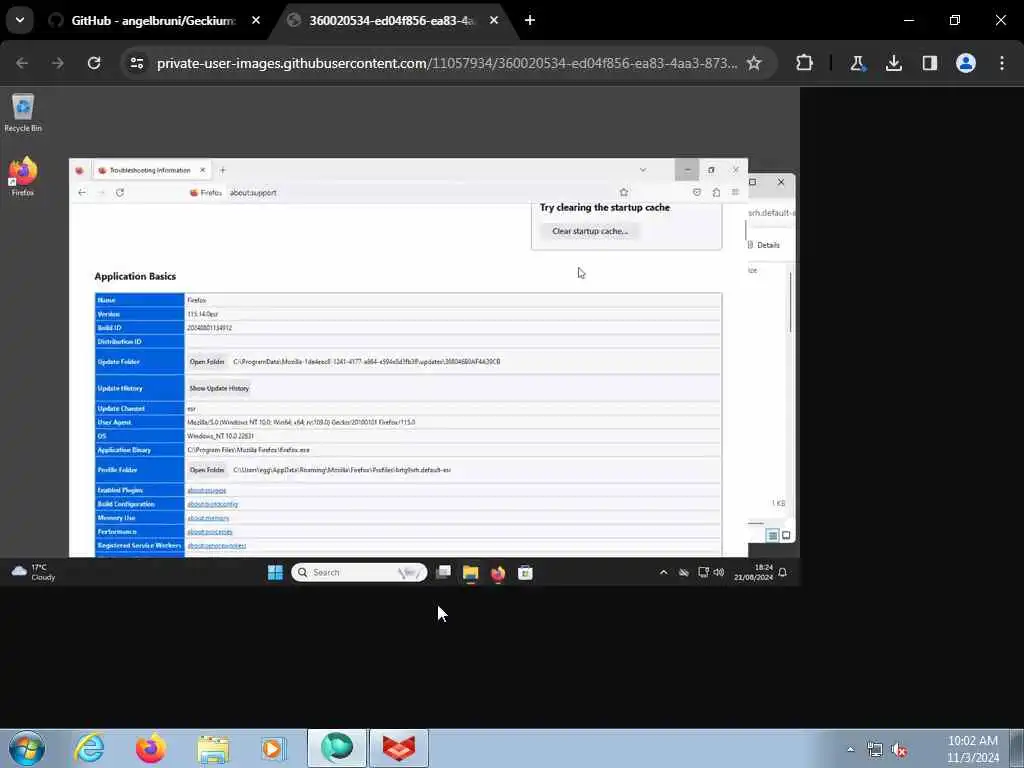The height and width of the screenshot is (768, 1024).
Task: Open the Pocket icon in pictured Firefox
Action: tap(697, 193)
